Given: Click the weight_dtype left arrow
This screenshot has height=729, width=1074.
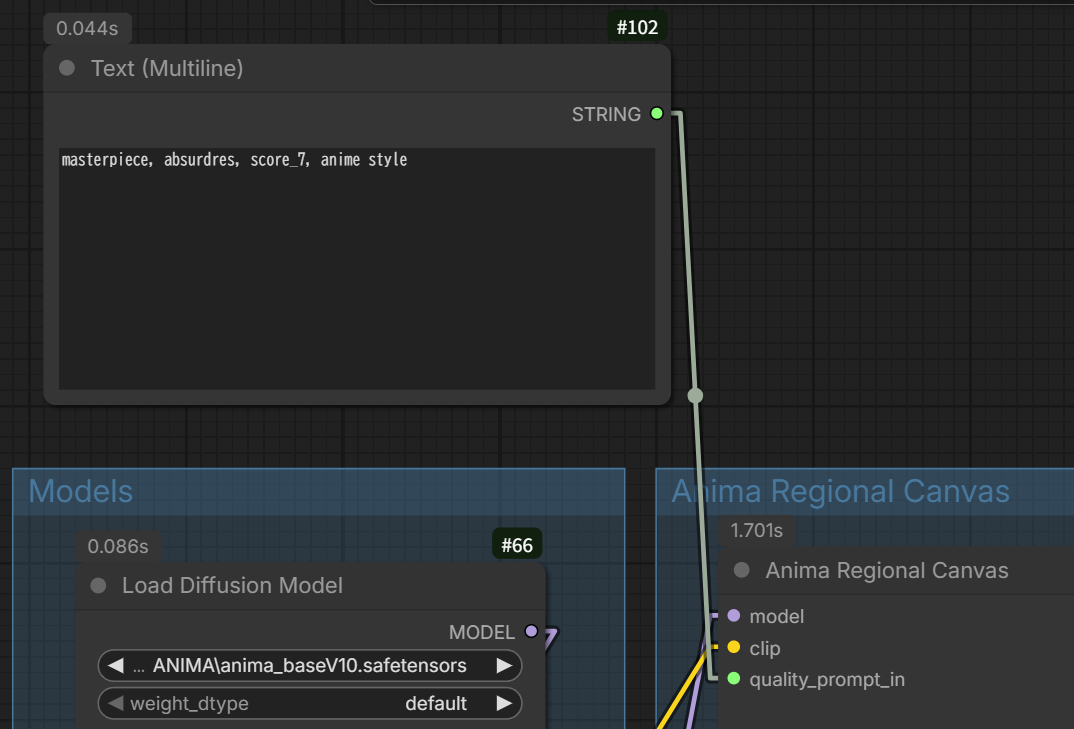Looking at the screenshot, I should coord(116,703).
